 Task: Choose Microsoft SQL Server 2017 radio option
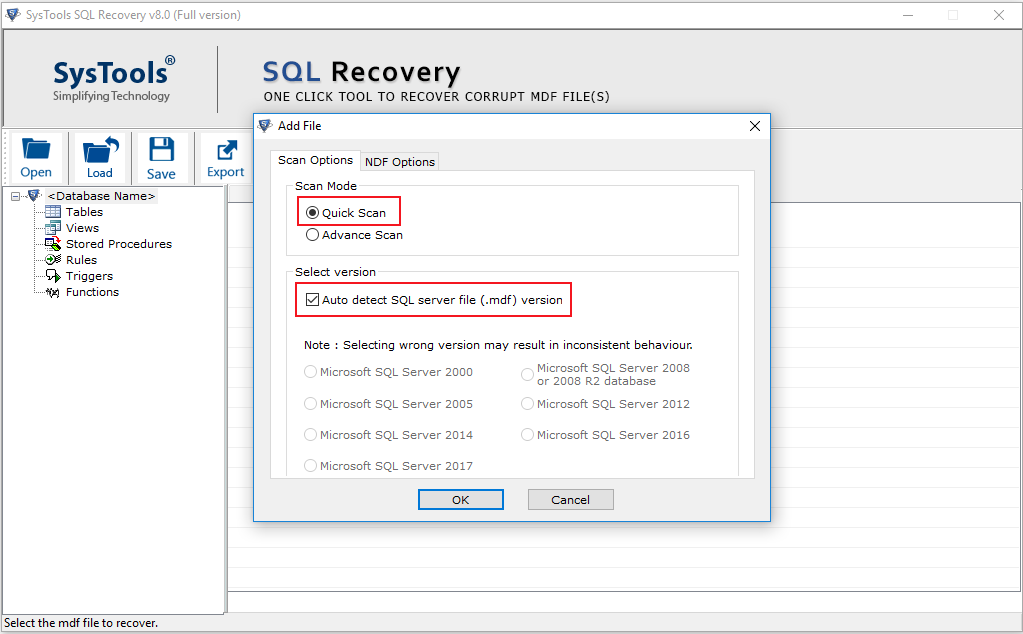[311, 466]
